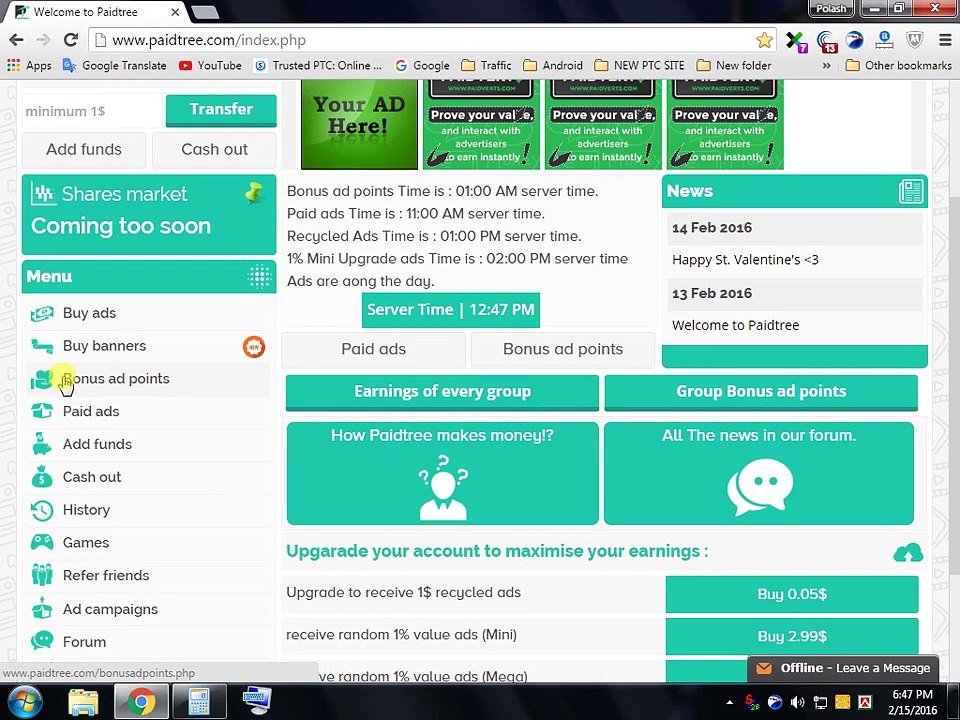Select History in the Menu
This screenshot has width=960, height=720.
point(148,510)
